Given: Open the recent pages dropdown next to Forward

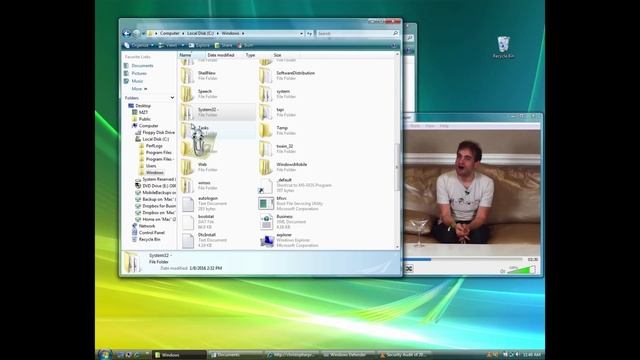Looking at the screenshot, I should [143, 33].
